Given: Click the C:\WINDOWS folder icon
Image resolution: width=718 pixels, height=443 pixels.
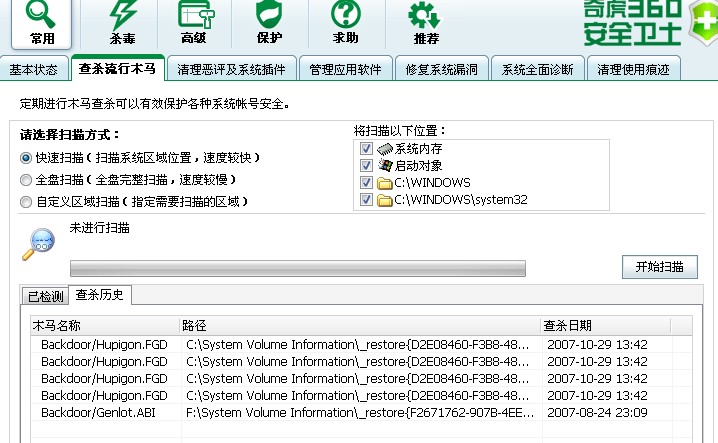Looking at the screenshot, I should [385, 183].
